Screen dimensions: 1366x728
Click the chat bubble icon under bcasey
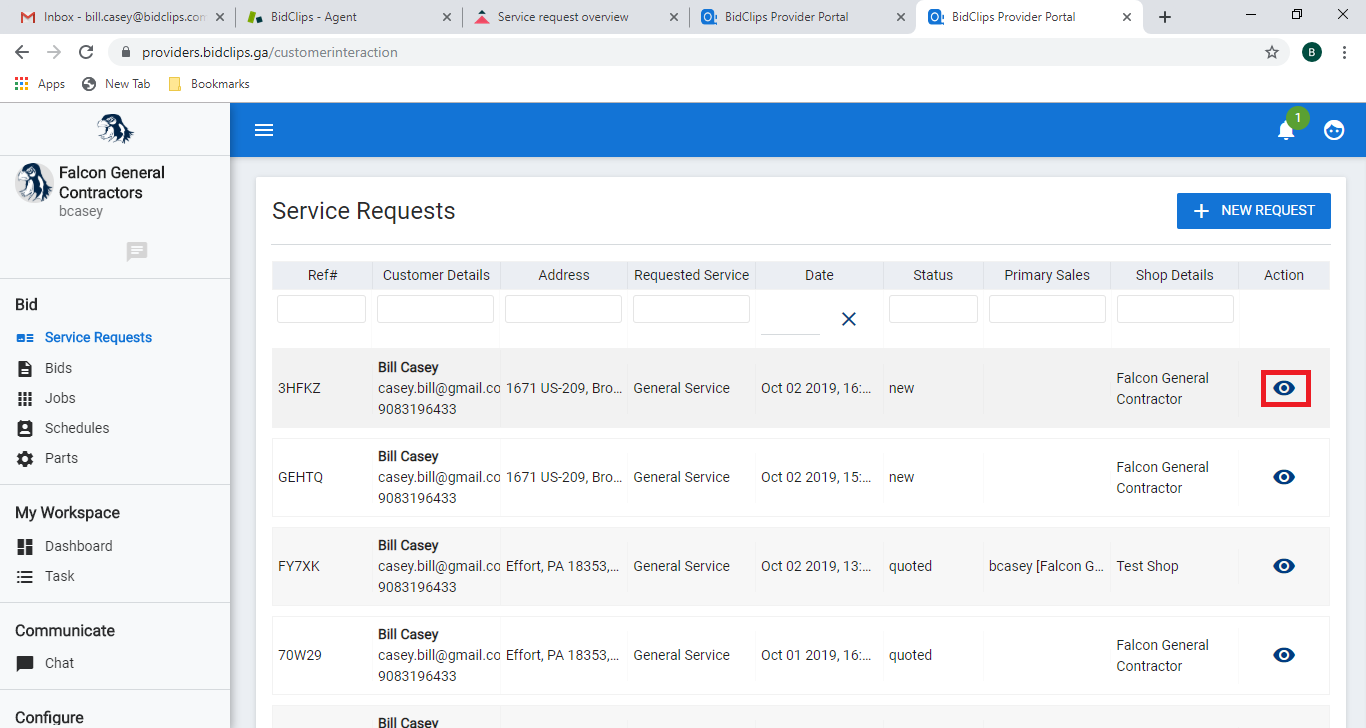[137, 252]
